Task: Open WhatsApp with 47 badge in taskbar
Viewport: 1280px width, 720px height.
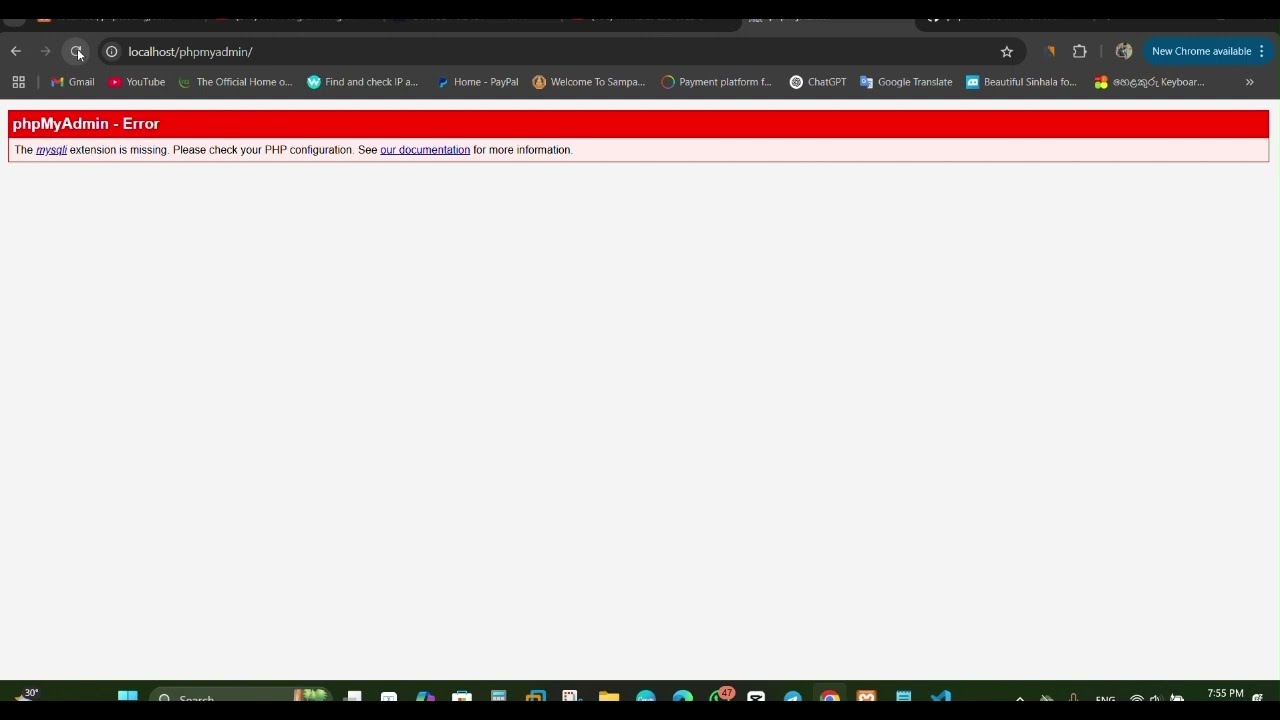Action: [720, 695]
